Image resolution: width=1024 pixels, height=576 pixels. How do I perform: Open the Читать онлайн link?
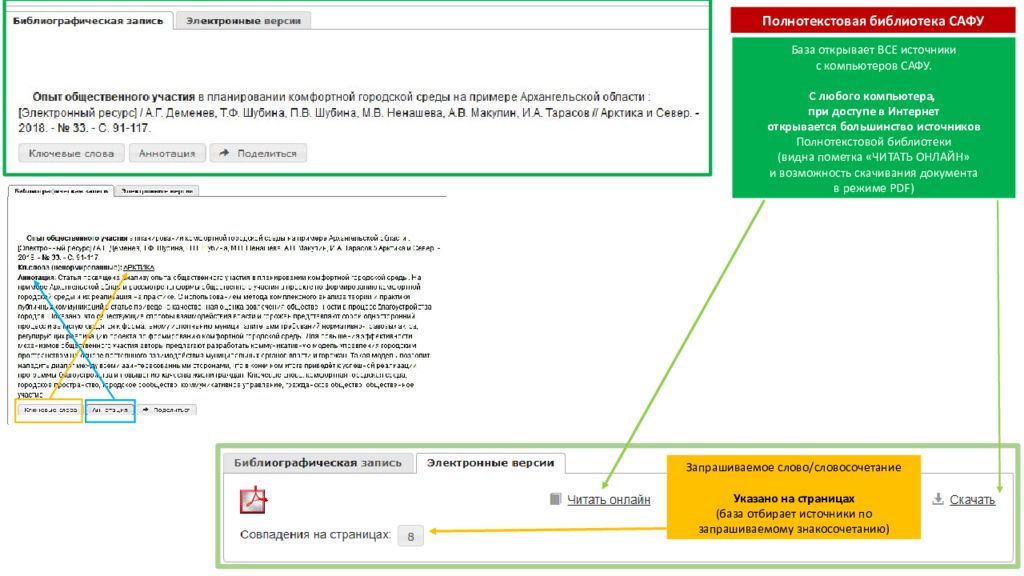[609, 500]
